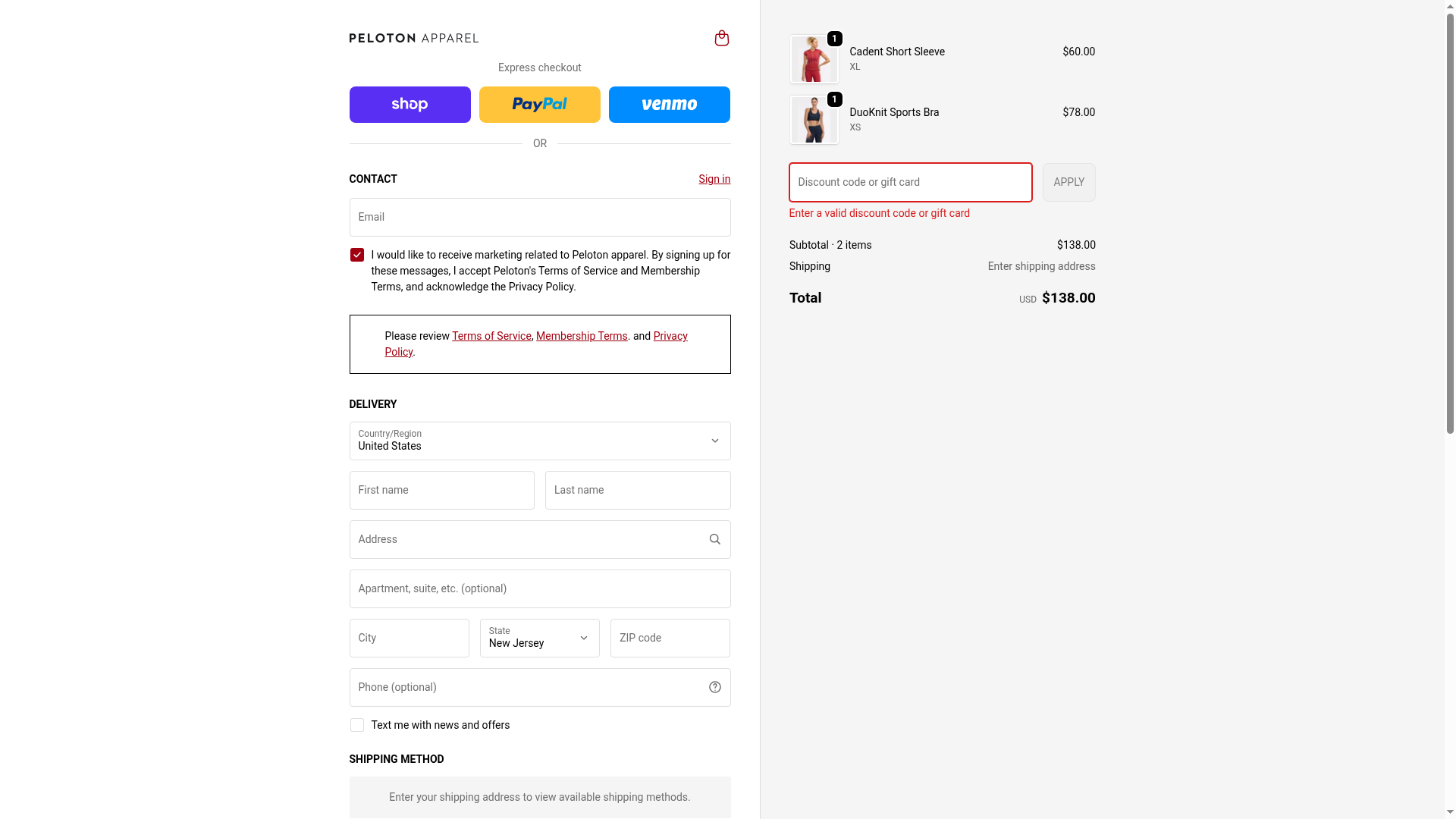Choose Venmo express checkout
The image size is (1456, 819).
point(669,105)
